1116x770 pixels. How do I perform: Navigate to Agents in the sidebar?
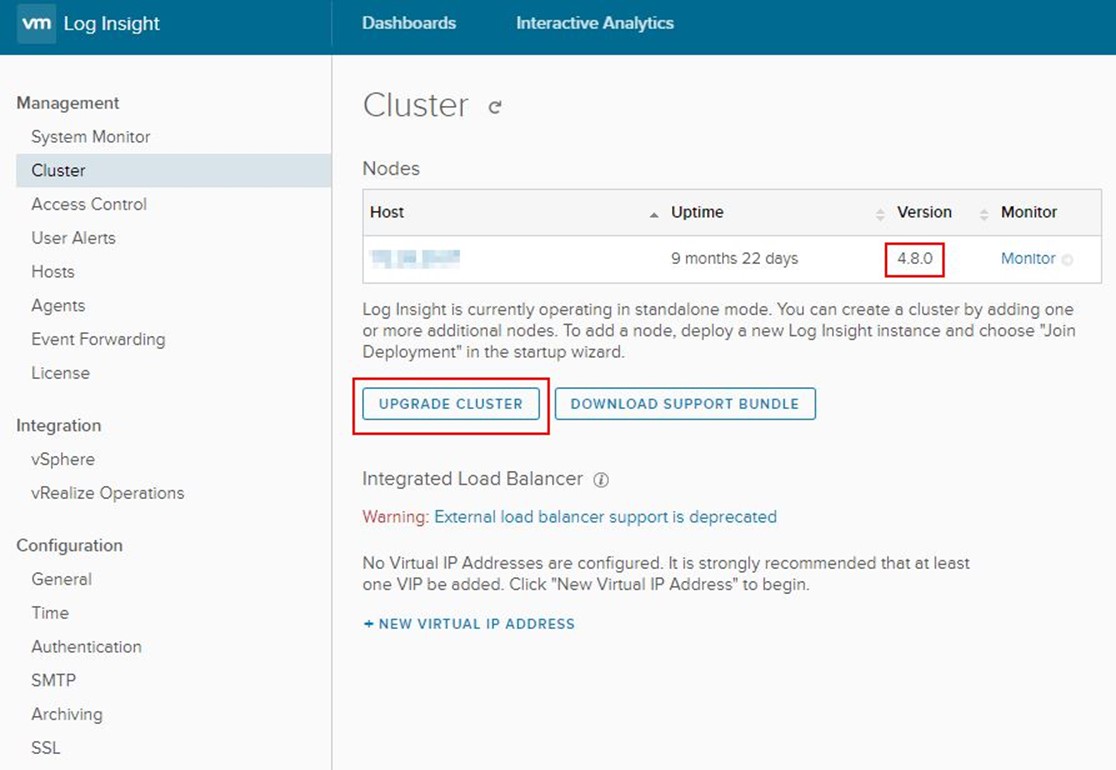[x=58, y=305]
